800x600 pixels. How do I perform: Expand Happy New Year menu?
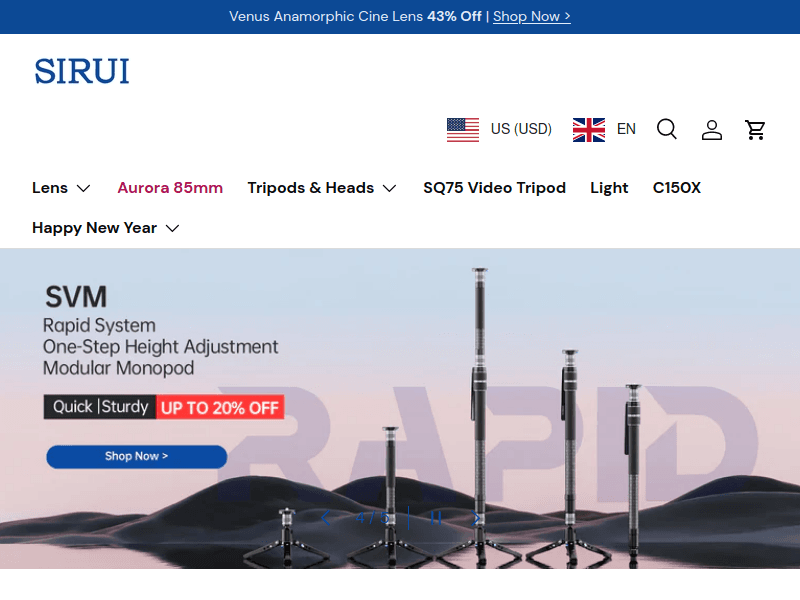[x=105, y=228]
